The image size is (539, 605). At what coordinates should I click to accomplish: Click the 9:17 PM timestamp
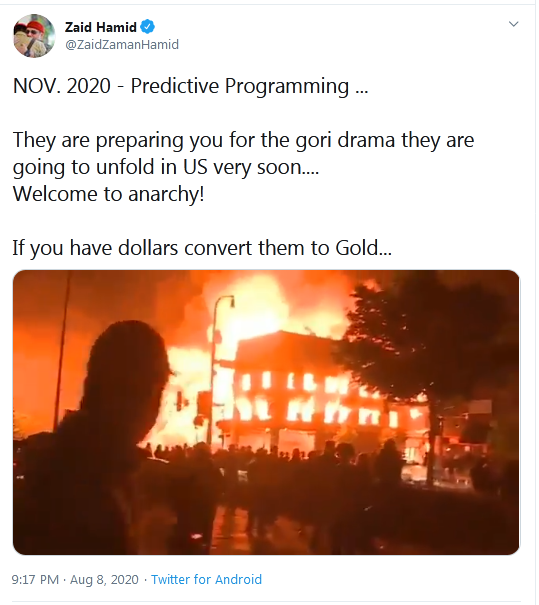(x=35, y=580)
